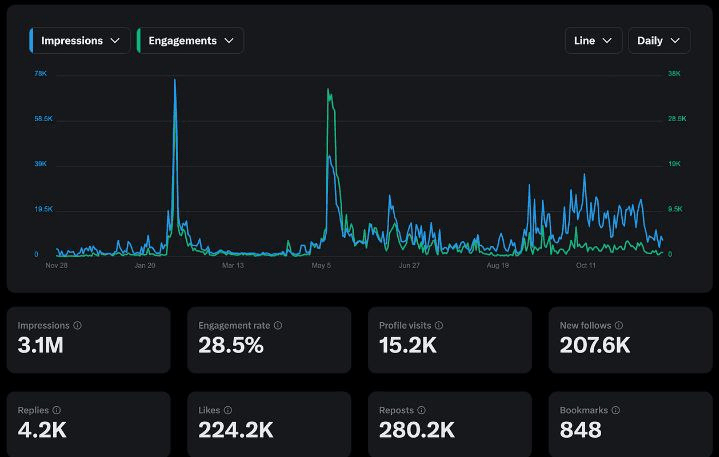Screen dimensions: 719x457
Task: Click info icon beside Engagement rate
Action: (x=278, y=325)
